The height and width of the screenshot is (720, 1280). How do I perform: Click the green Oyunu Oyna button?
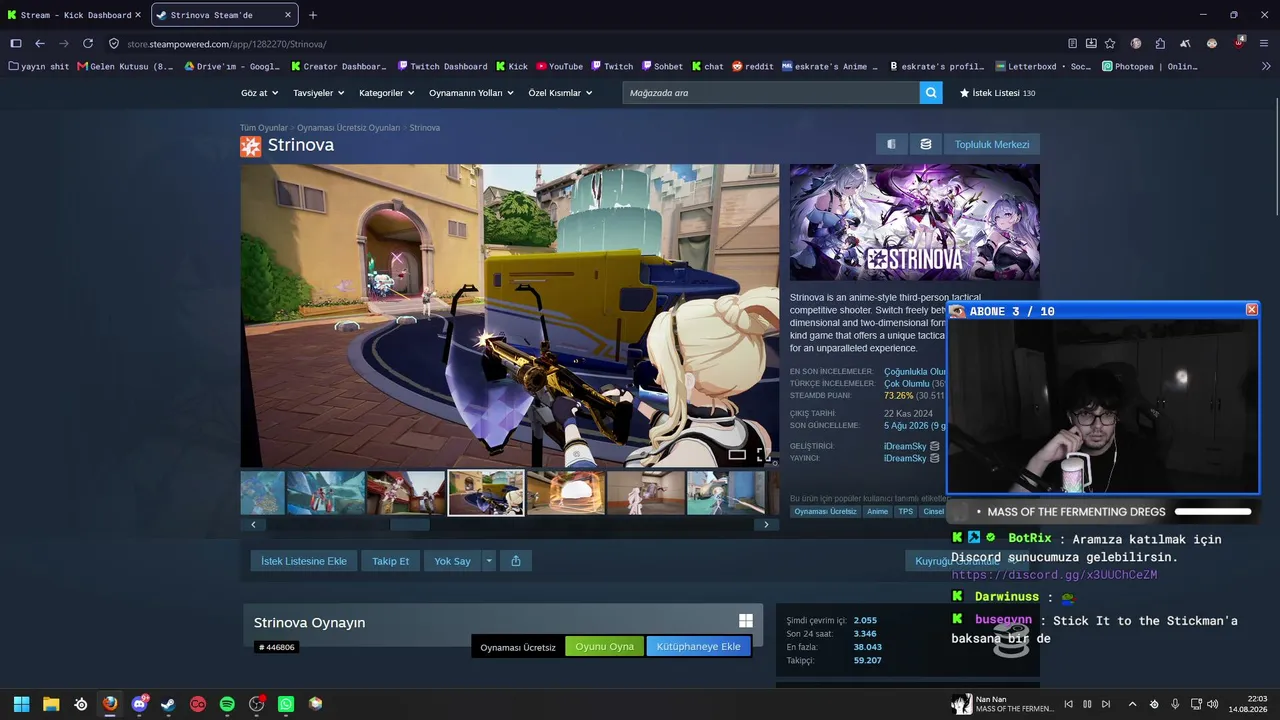(605, 646)
